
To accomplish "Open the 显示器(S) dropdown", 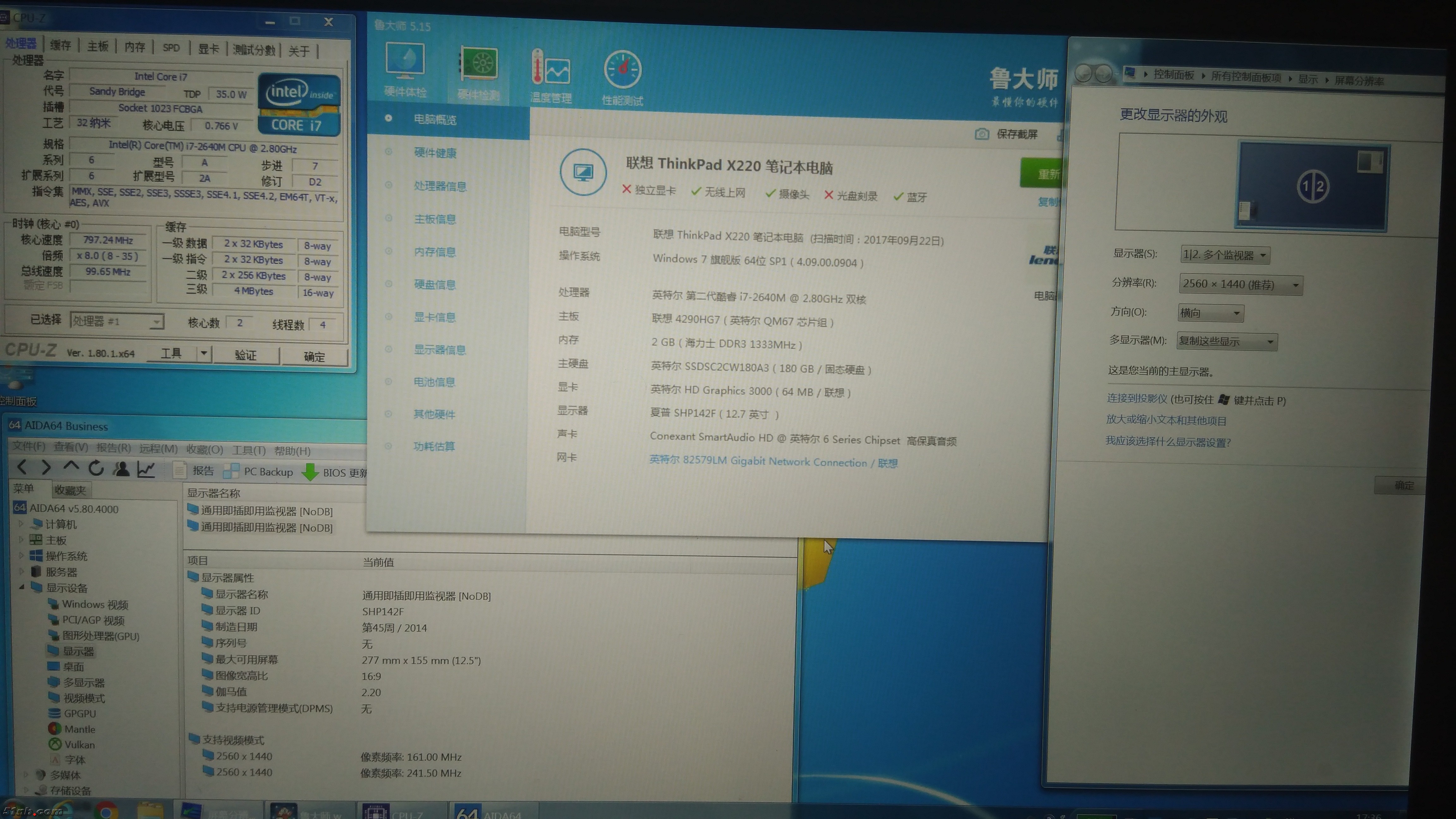I will [x=1225, y=255].
